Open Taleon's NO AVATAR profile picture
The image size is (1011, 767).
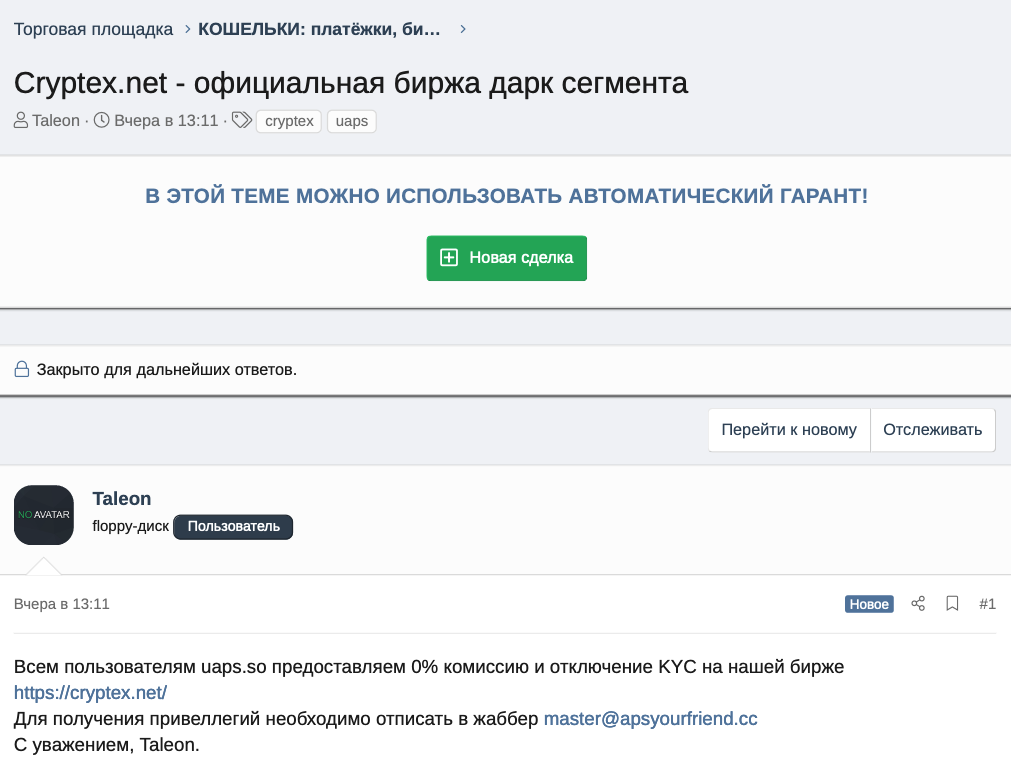pos(44,514)
